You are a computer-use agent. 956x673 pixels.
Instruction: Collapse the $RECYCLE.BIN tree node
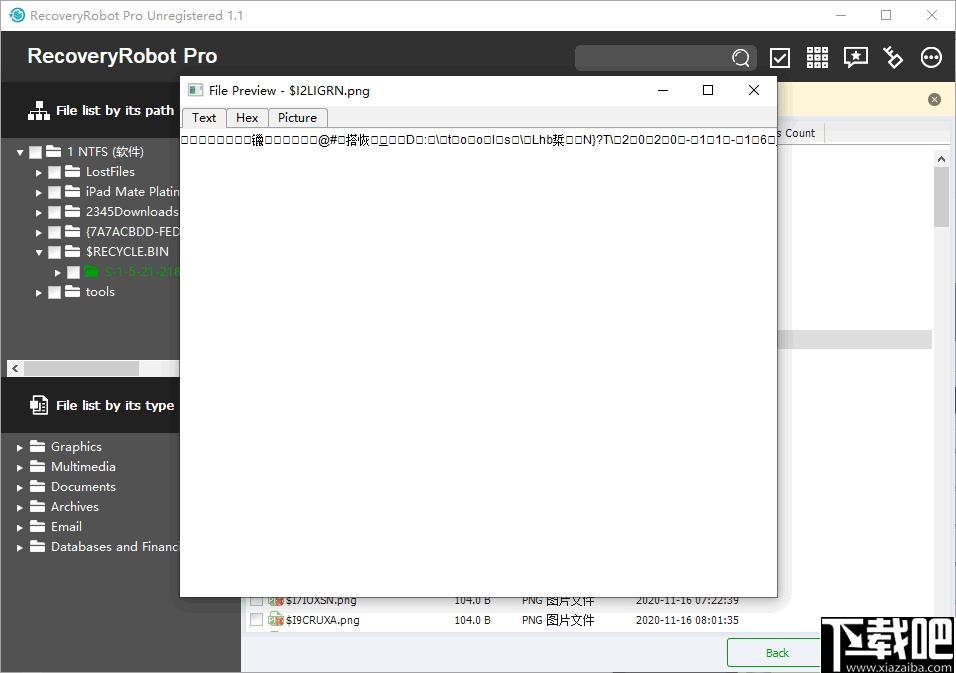coord(39,252)
